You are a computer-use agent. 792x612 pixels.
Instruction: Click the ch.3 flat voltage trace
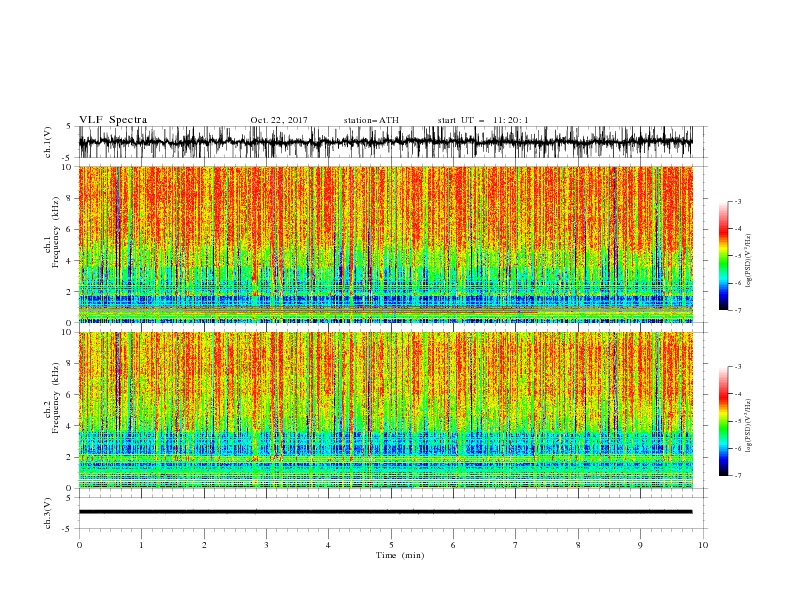(385, 512)
